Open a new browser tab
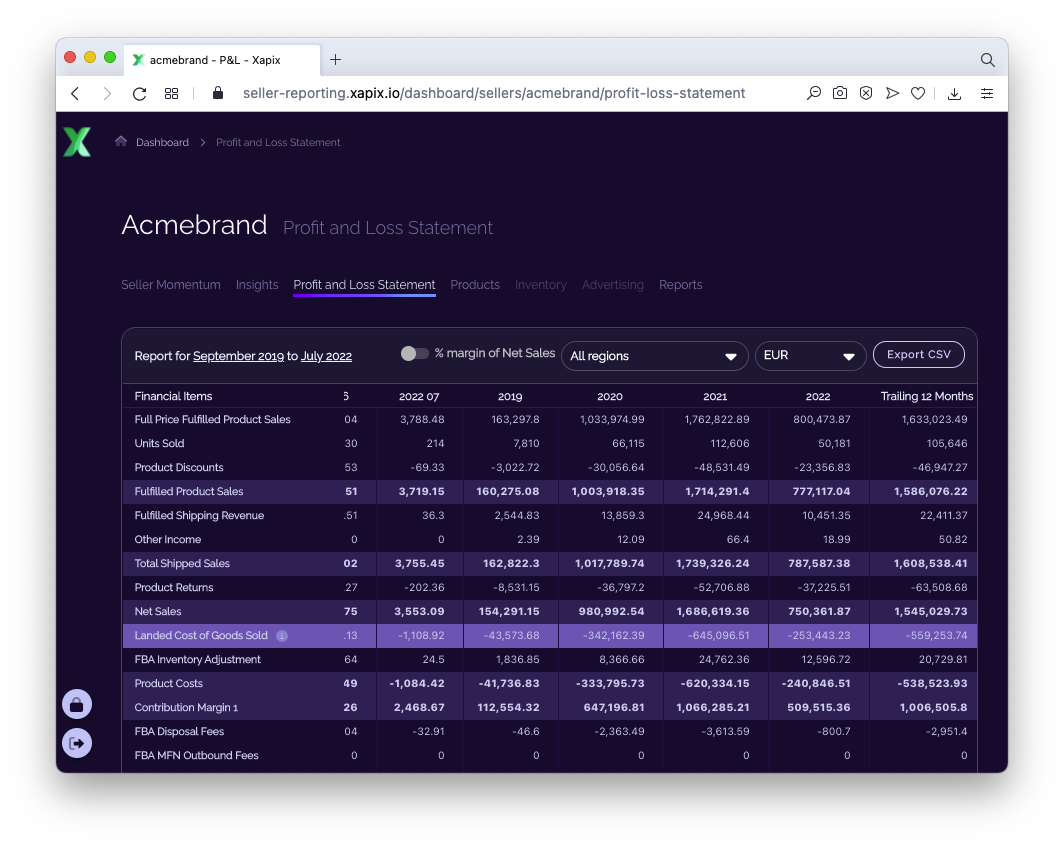Screen dimensions: 1064x847 click(x=335, y=60)
